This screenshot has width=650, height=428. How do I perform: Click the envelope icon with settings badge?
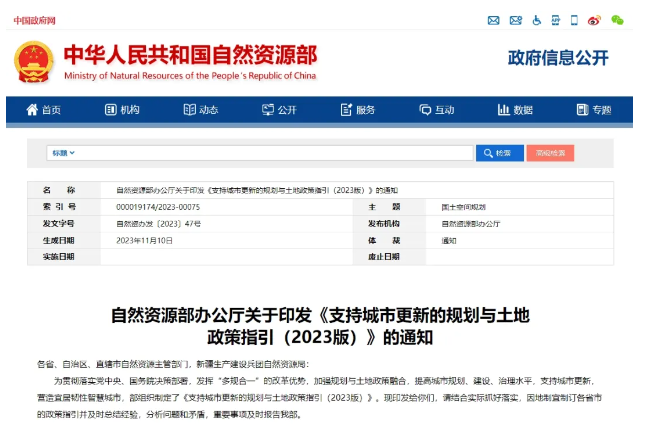pos(516,20)
